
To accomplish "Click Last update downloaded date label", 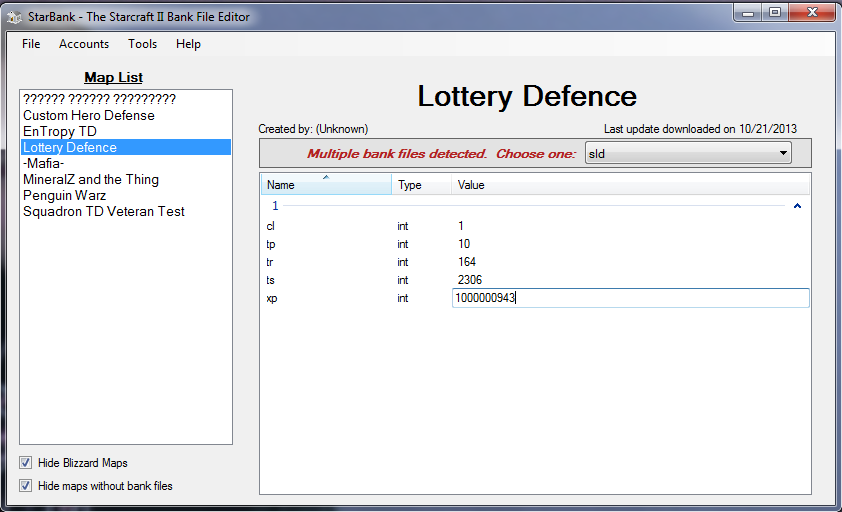I will [x=700, y=129].
